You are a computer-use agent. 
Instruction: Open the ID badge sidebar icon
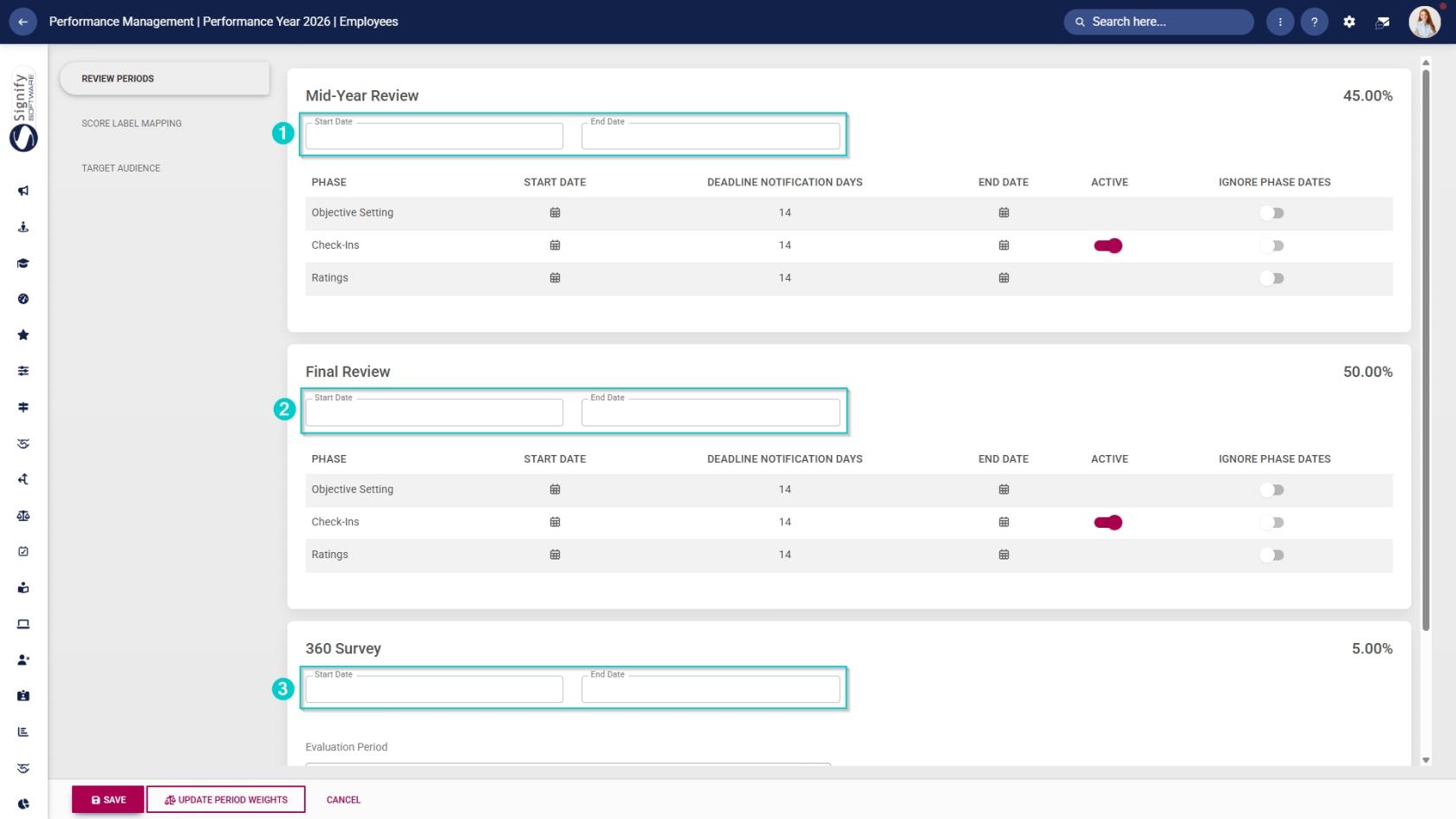23,696
